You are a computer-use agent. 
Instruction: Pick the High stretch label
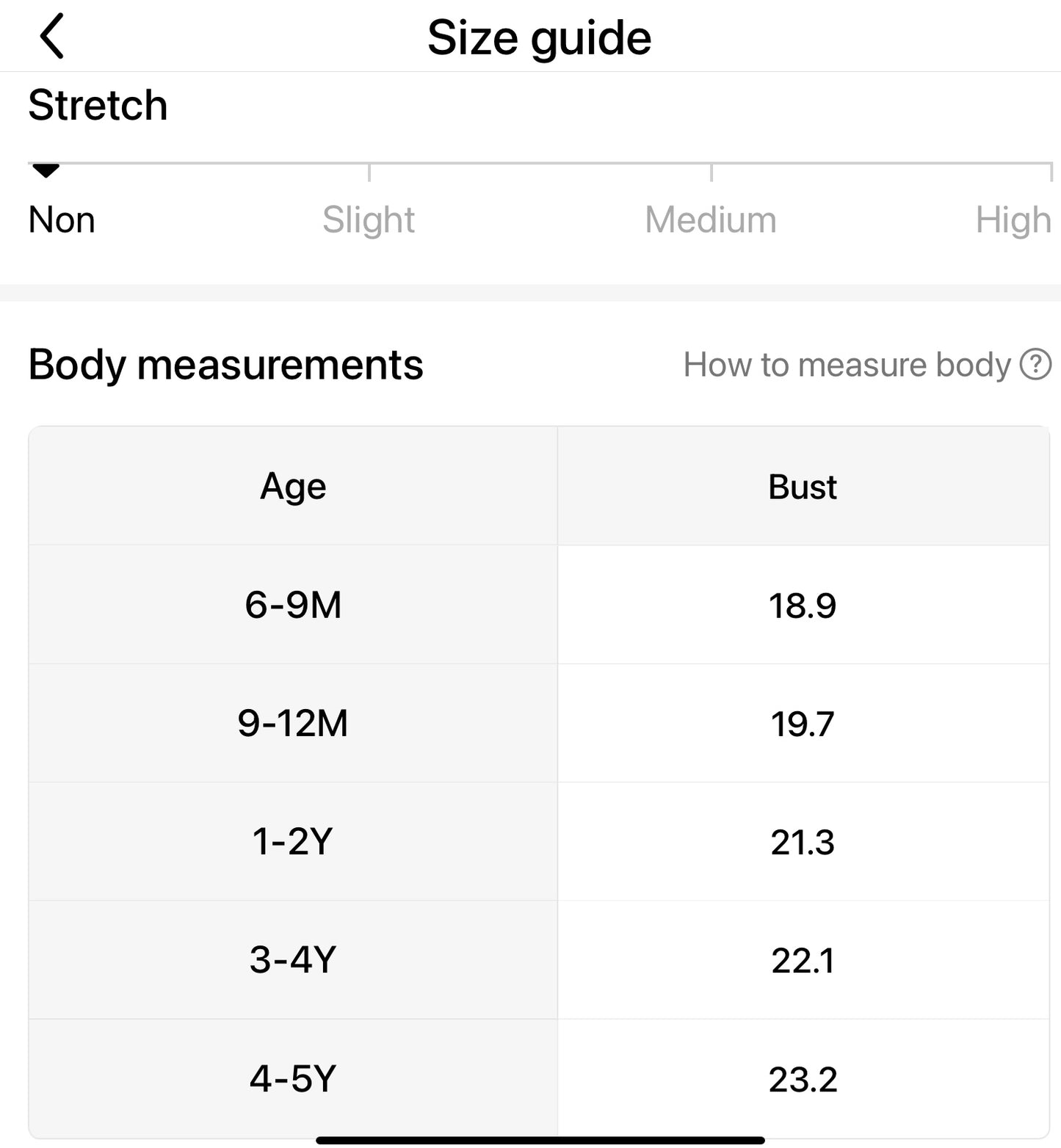pos(1013,219)
